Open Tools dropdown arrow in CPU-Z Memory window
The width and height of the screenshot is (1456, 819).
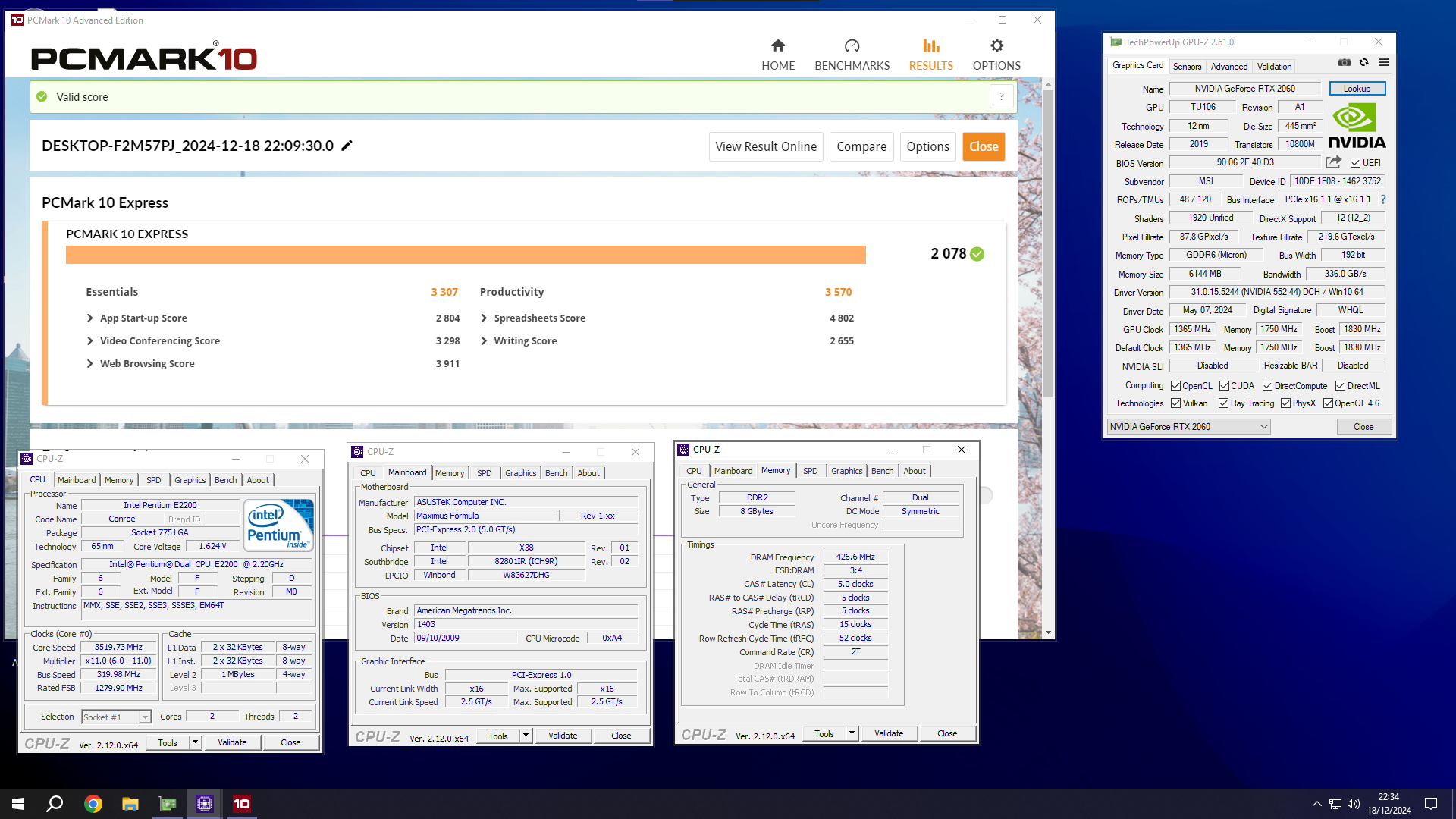pyautogui.click(x=852, y=733)
